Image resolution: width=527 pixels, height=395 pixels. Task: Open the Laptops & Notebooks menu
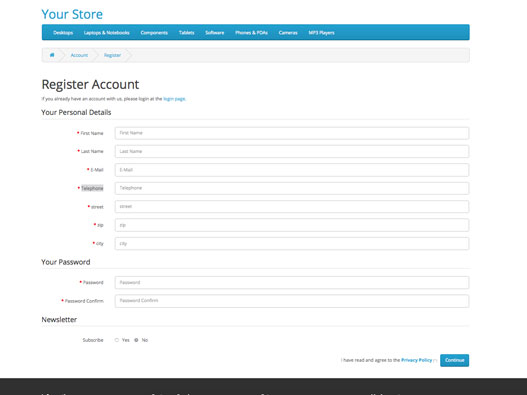click(x=107, y=33)
